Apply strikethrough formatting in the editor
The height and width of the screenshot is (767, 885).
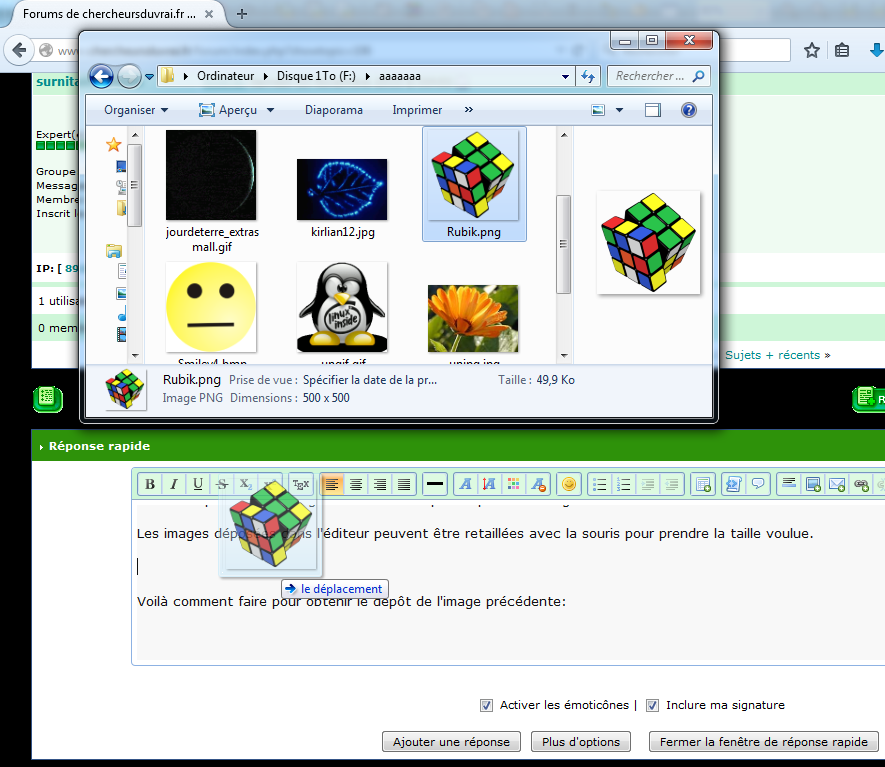tap(222, 484)
